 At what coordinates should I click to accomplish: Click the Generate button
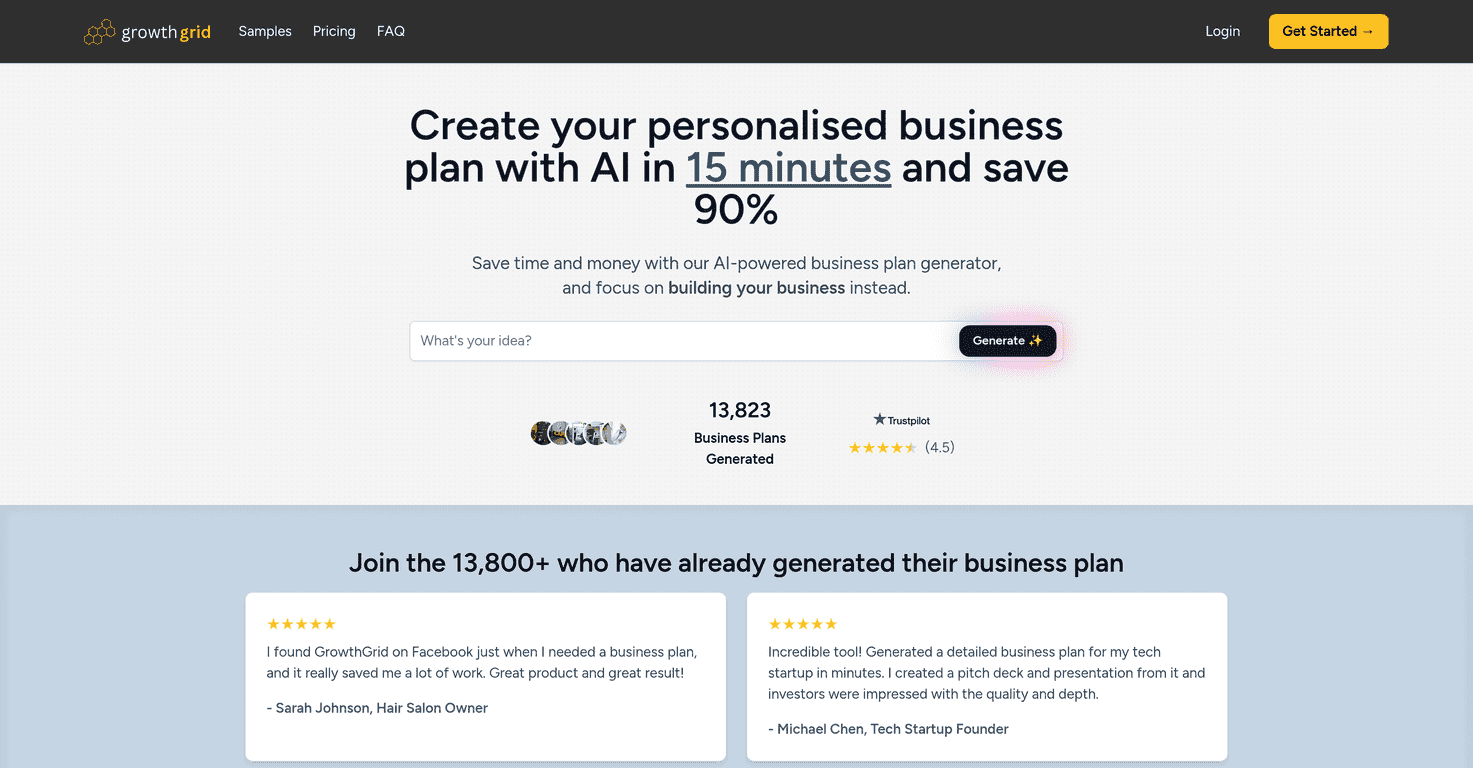tap(1007, 340)
